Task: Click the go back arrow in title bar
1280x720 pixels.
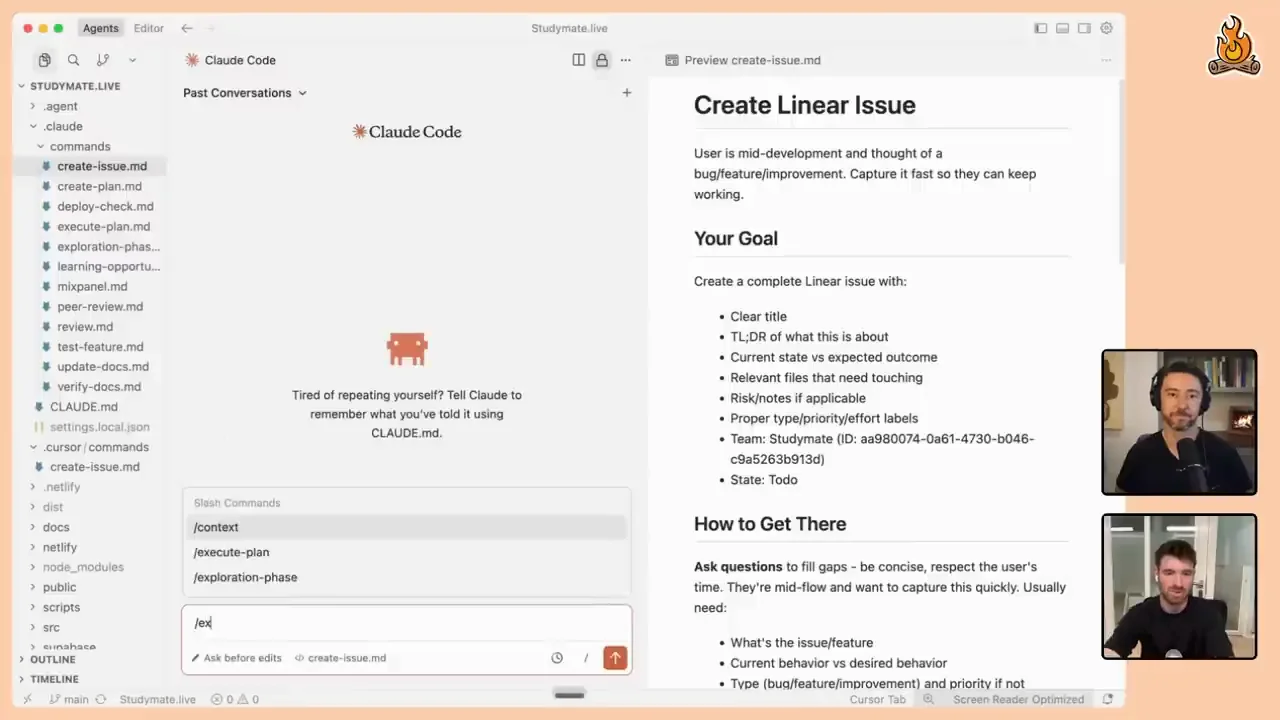Action: [x=186, y=28]
